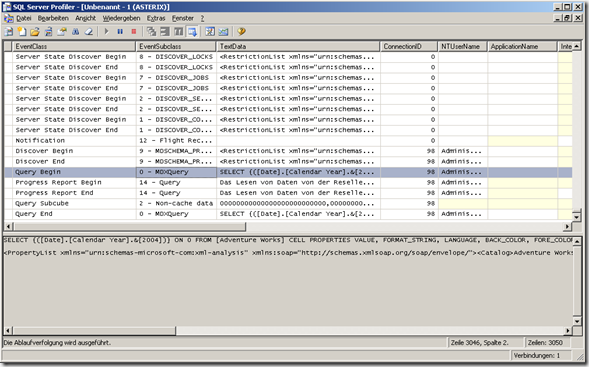Open the Datei menu
The width and height of the screenshot is (589, 367).
(23, 18)
